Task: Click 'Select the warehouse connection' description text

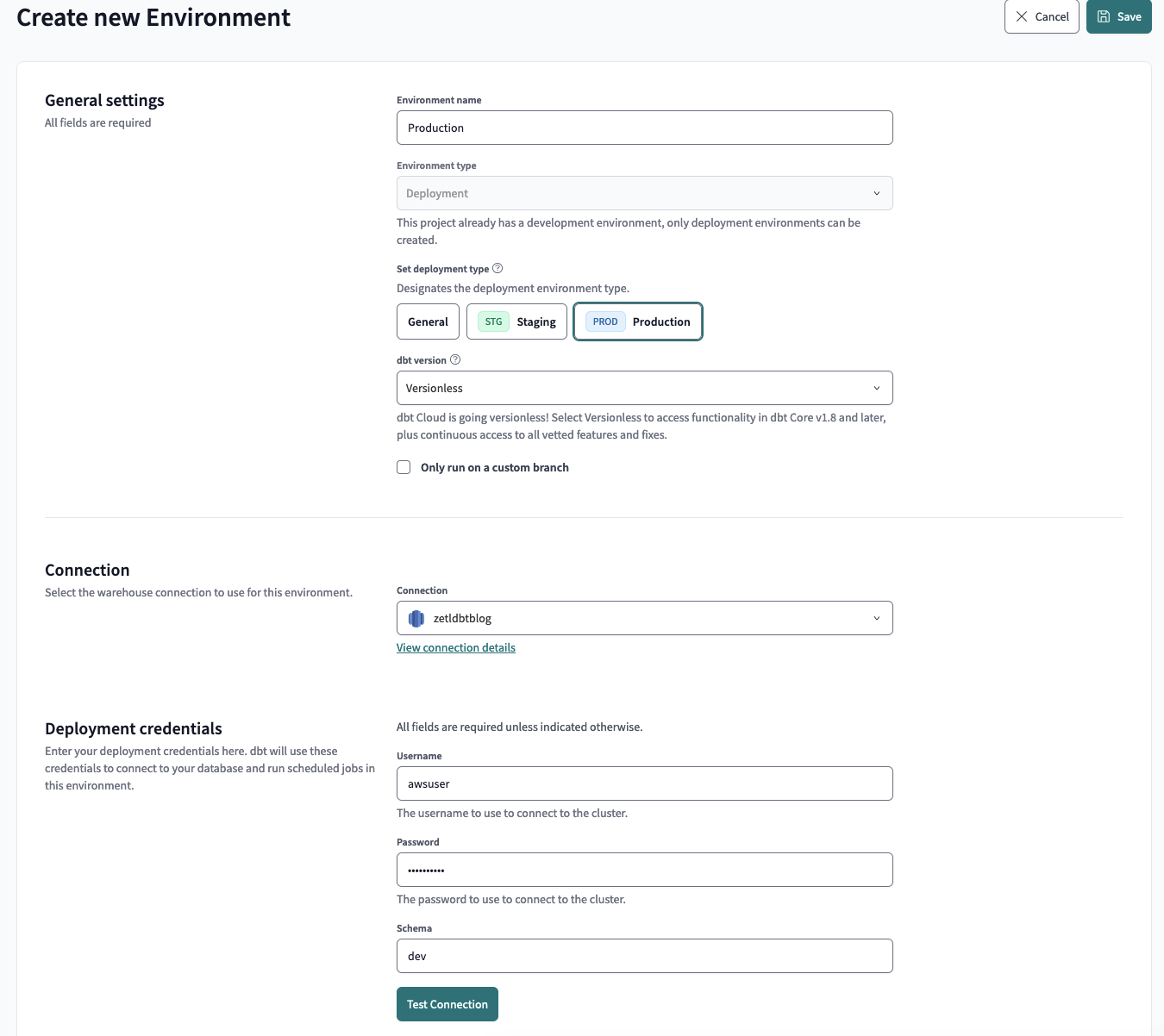Action: pyautogui.click(x=198, y=592)
